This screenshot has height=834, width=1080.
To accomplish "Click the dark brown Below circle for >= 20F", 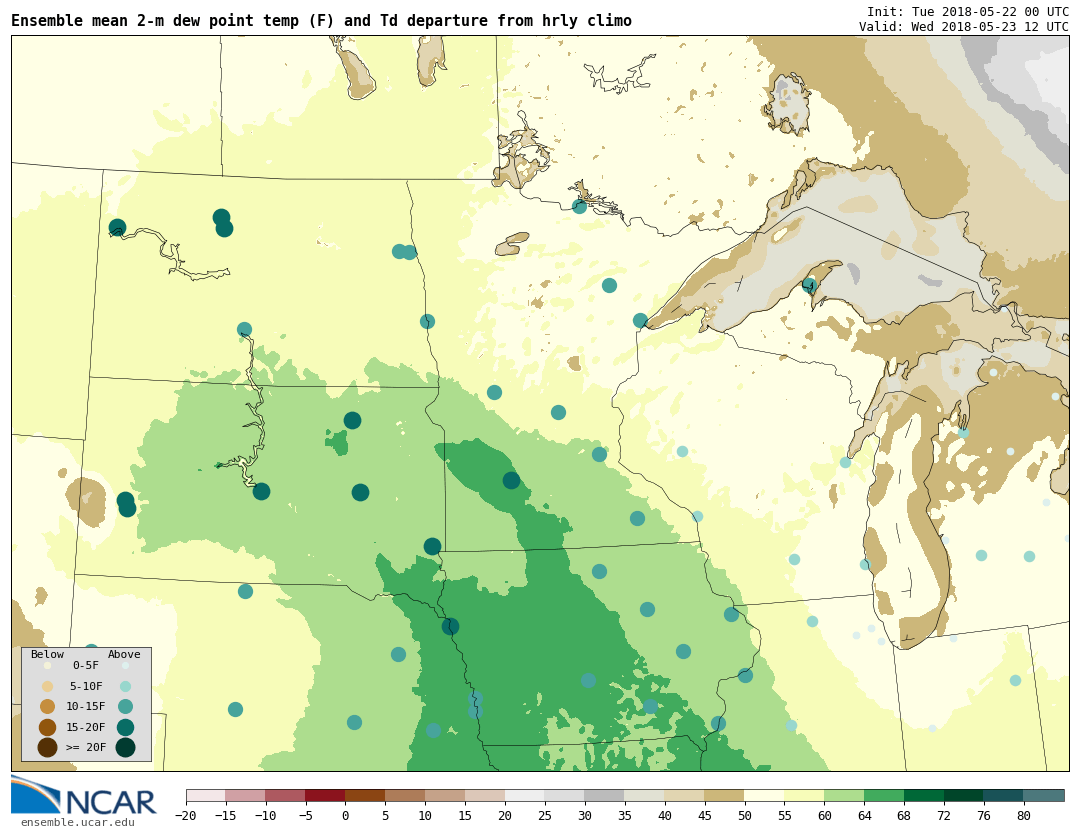I will point(48,748).
